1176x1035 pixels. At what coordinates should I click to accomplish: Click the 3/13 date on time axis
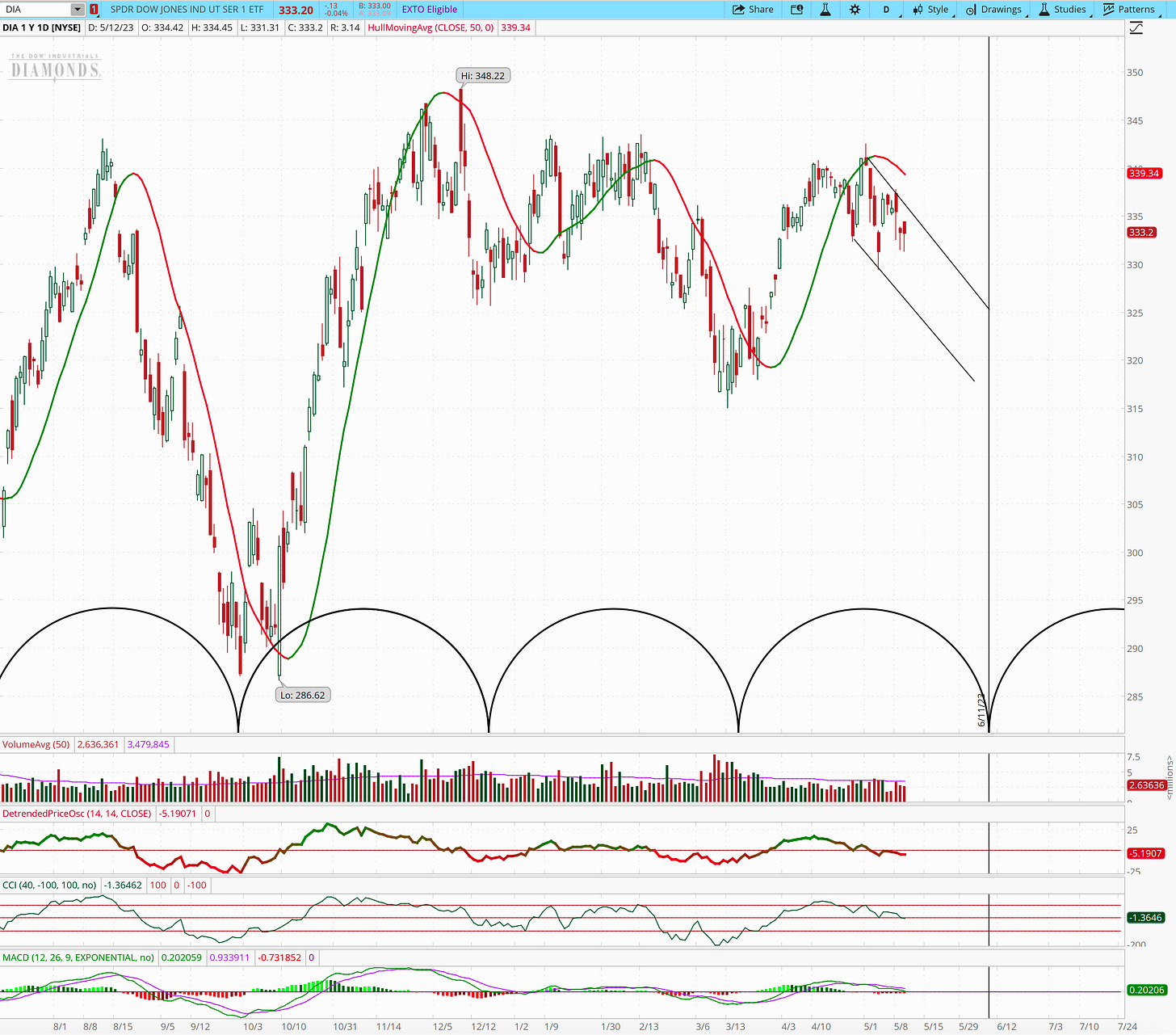pos(735,1026)
